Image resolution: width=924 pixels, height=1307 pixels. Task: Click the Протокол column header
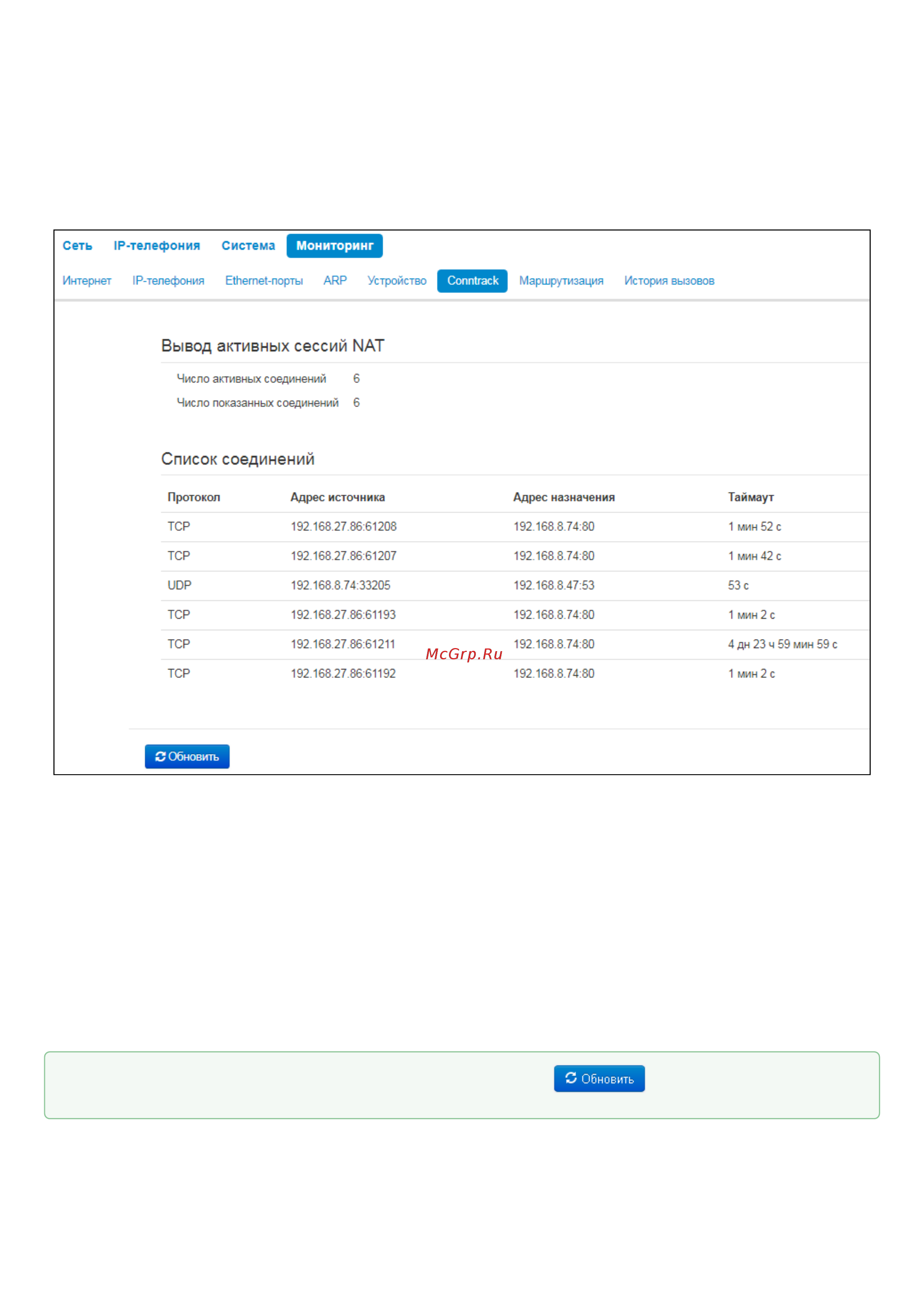pos(194,497)
